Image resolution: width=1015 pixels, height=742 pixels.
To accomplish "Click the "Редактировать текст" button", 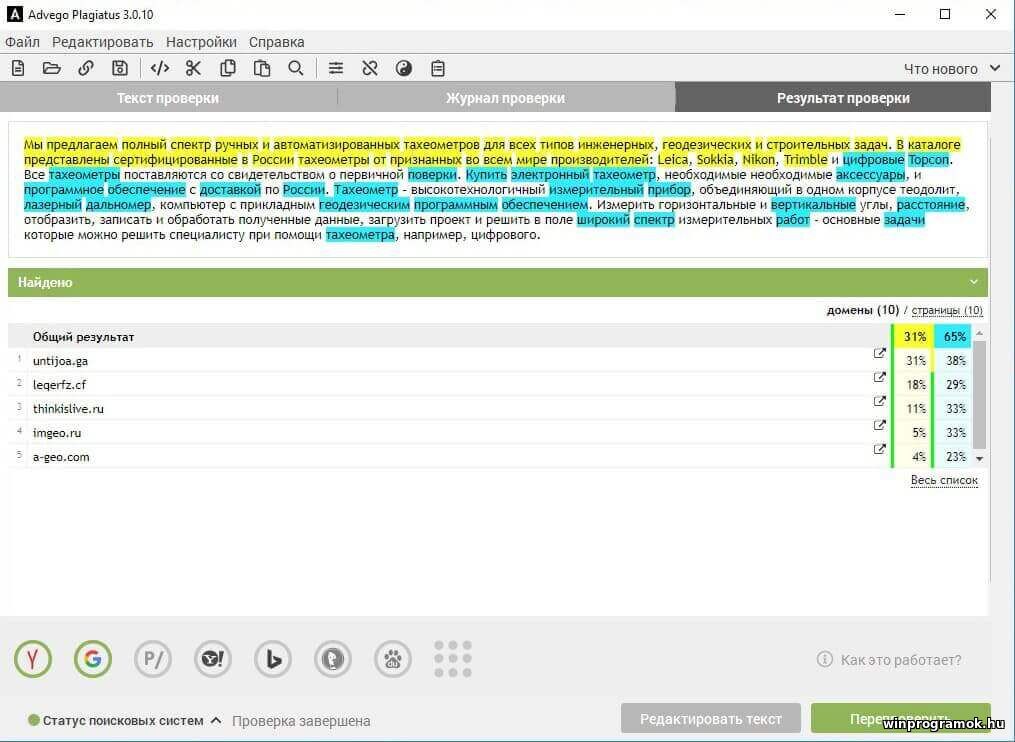I will [711, 719].
